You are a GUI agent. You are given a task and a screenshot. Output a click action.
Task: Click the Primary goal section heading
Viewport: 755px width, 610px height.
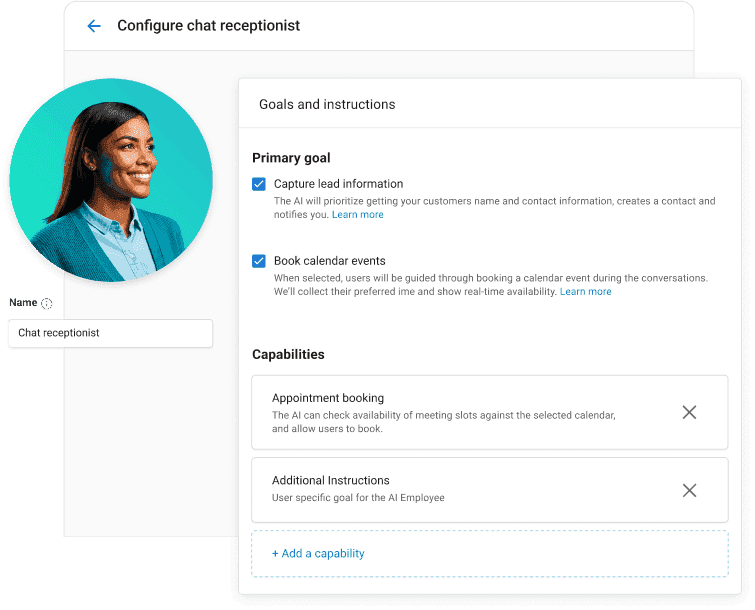click(291, 158)
